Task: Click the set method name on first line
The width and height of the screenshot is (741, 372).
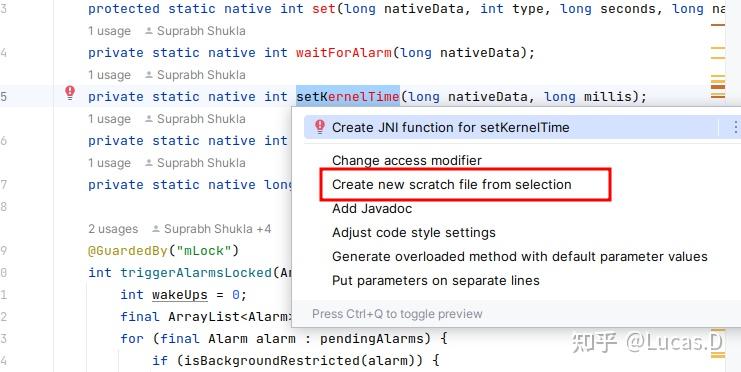Action: coord(324,9)
